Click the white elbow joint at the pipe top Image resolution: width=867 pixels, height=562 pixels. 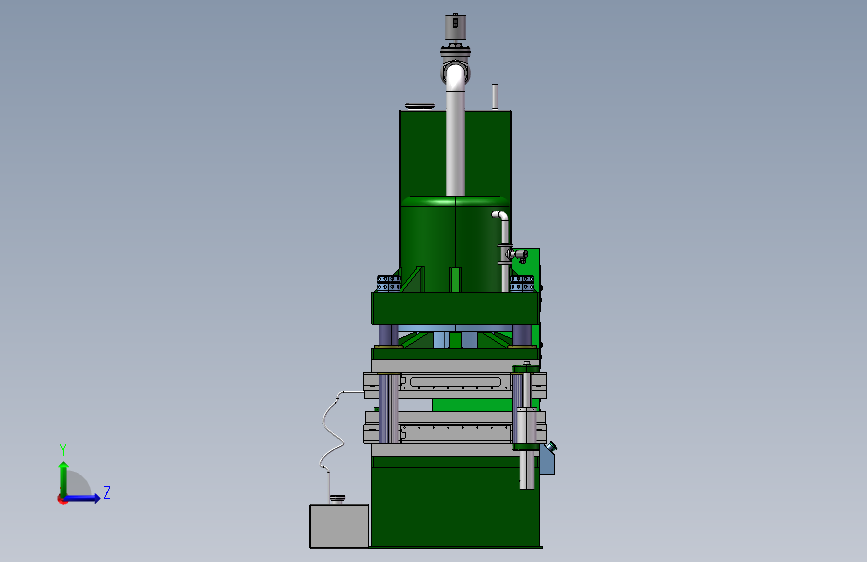click(456, 76)
